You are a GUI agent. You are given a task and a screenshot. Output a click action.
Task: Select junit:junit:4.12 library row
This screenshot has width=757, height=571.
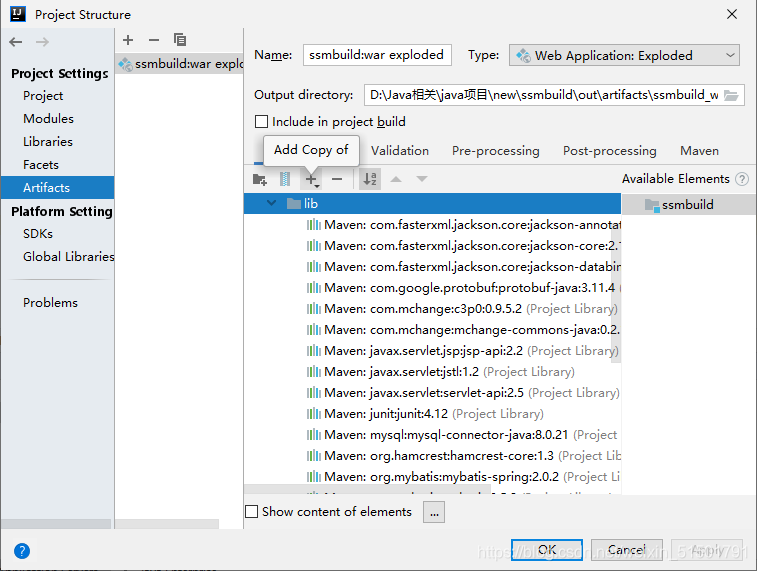(x=432, y=414)
